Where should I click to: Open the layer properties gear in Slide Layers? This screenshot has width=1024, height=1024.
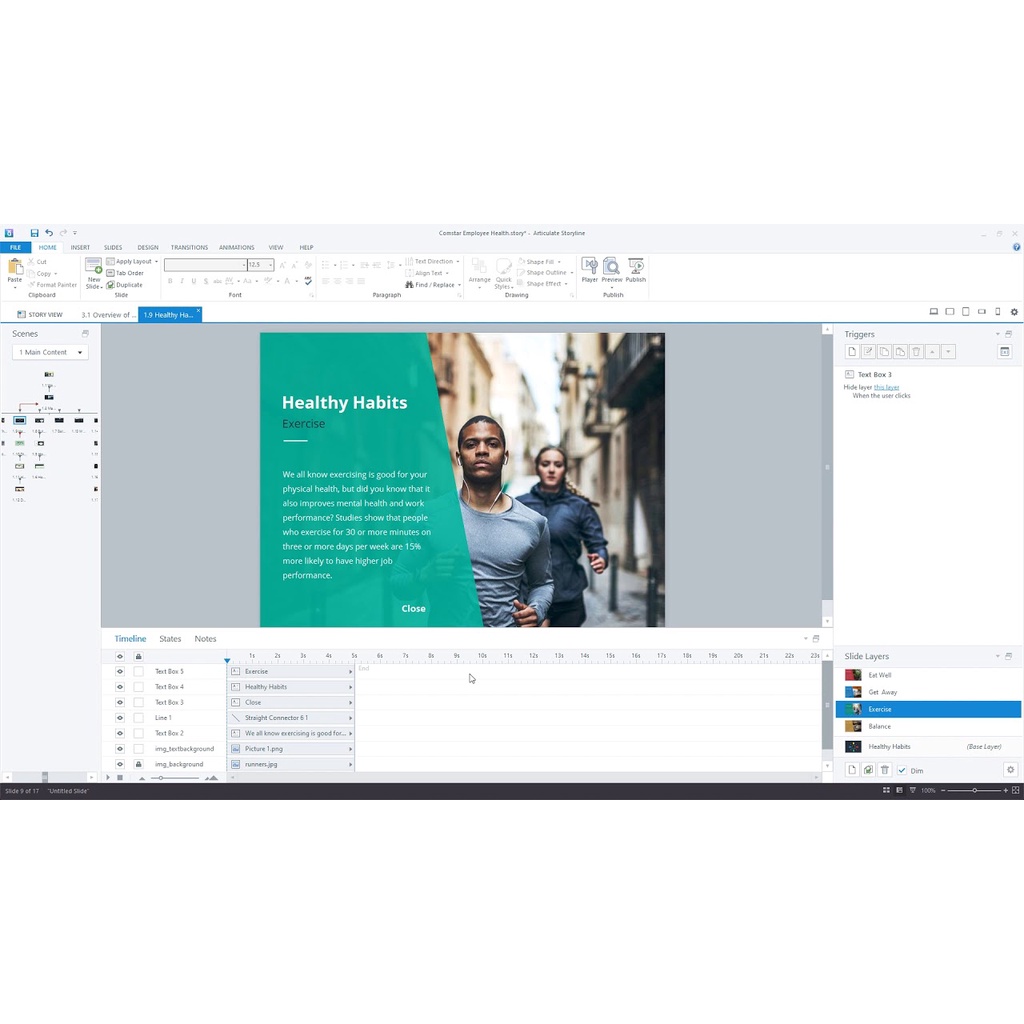[x=1010, y=770]
